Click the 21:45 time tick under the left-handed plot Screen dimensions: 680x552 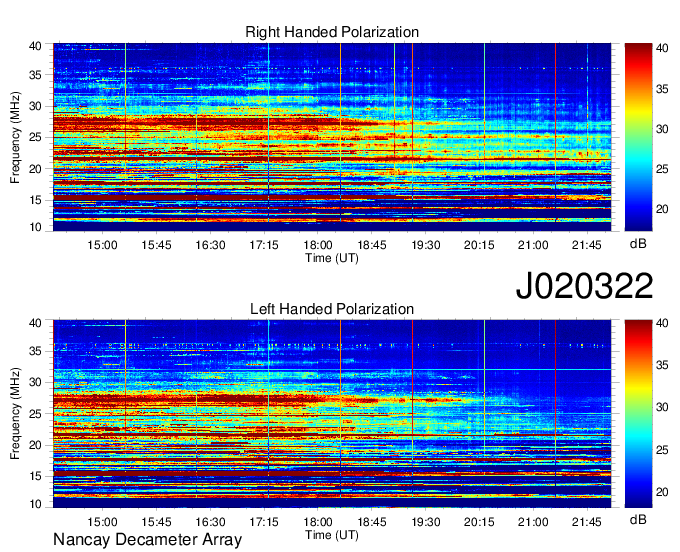click(x=587, y=522)
